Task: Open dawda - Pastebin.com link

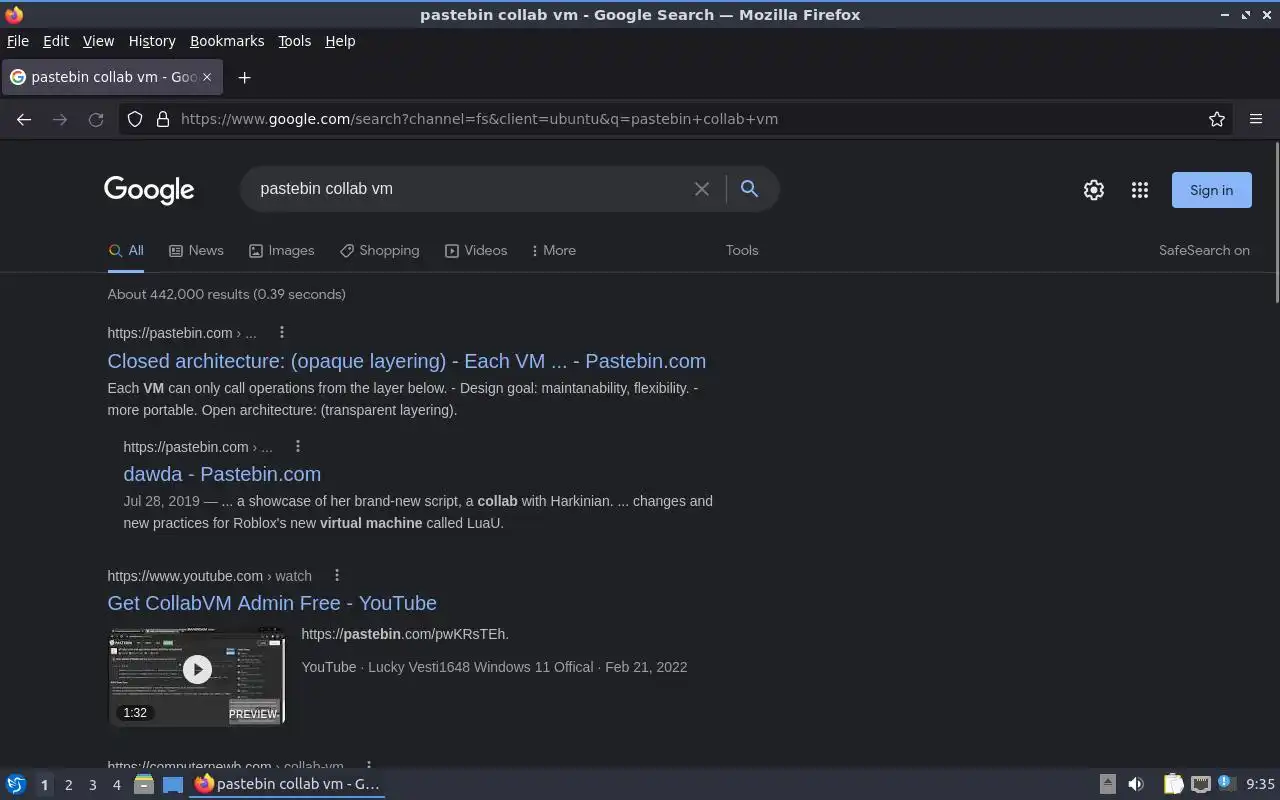Action: point(222,474)
